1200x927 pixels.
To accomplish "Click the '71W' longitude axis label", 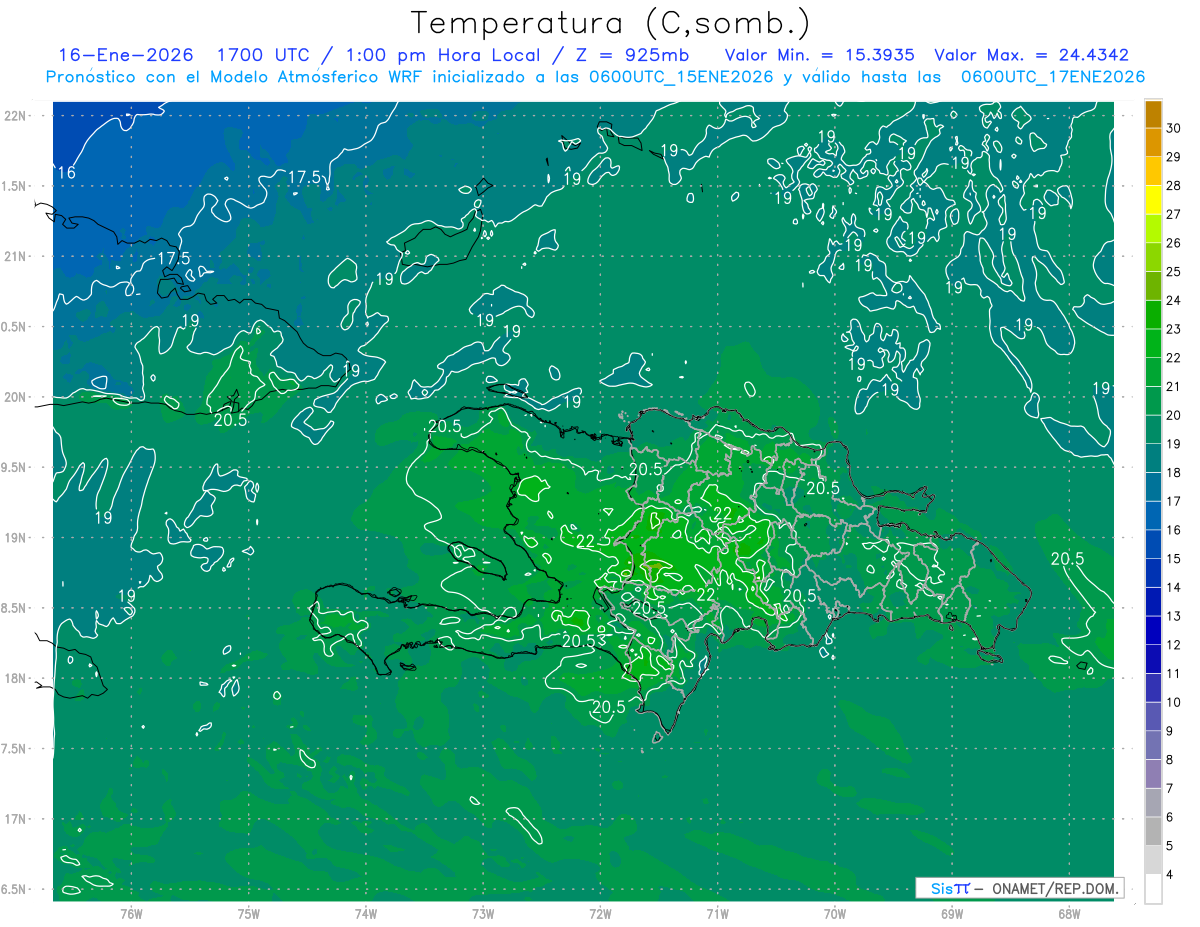I will (x=717, y=912).
